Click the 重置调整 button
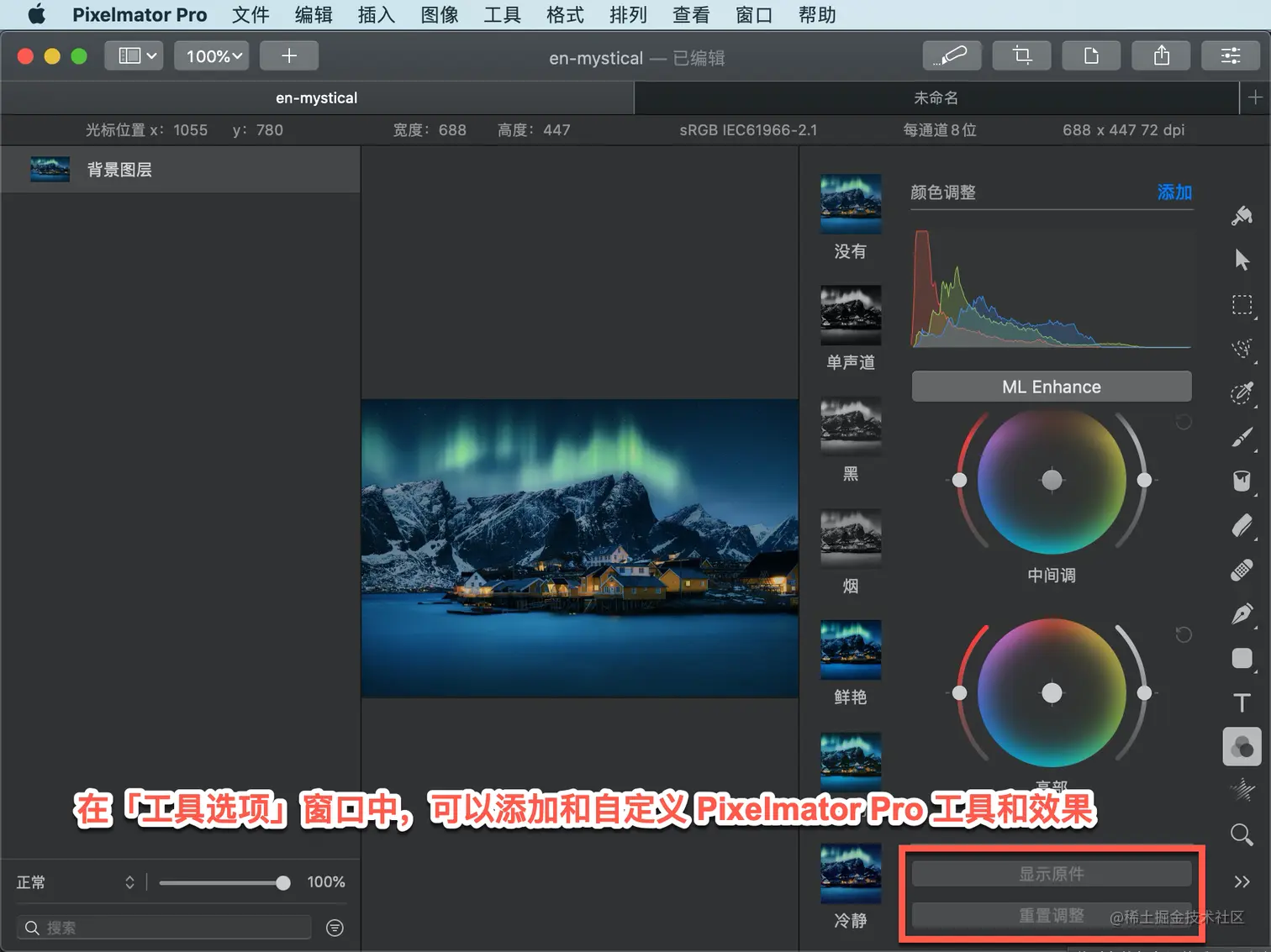This screenshot has width=1271, height=952. coord(1052,915)
